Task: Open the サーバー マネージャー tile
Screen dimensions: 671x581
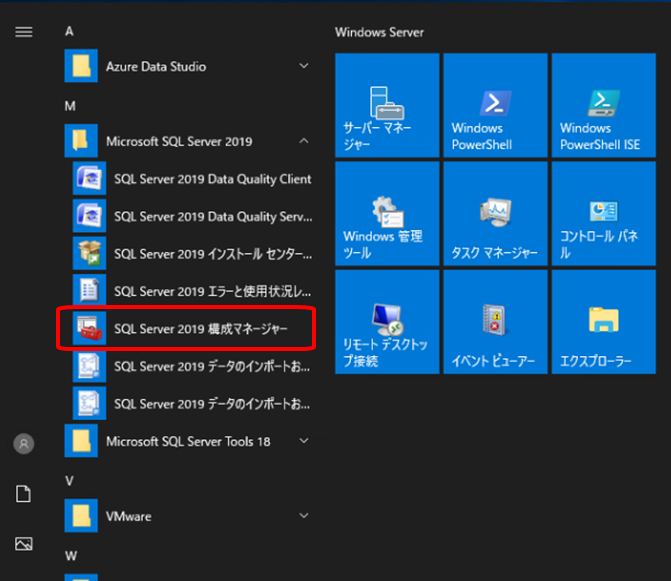Action: pos(387,105)
